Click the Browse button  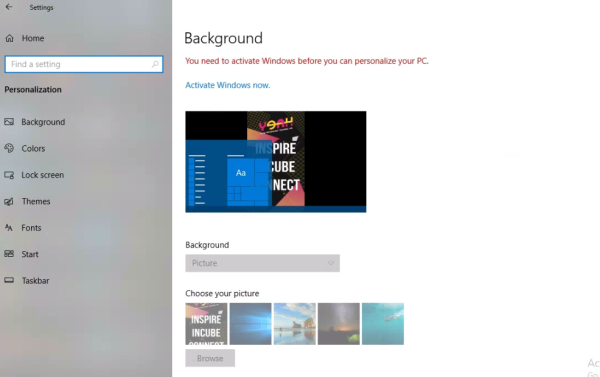pos(210,358)
